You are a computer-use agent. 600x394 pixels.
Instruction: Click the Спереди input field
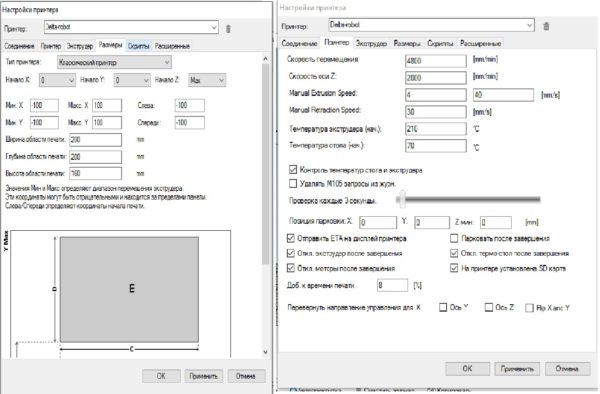(x=190, y=123)
